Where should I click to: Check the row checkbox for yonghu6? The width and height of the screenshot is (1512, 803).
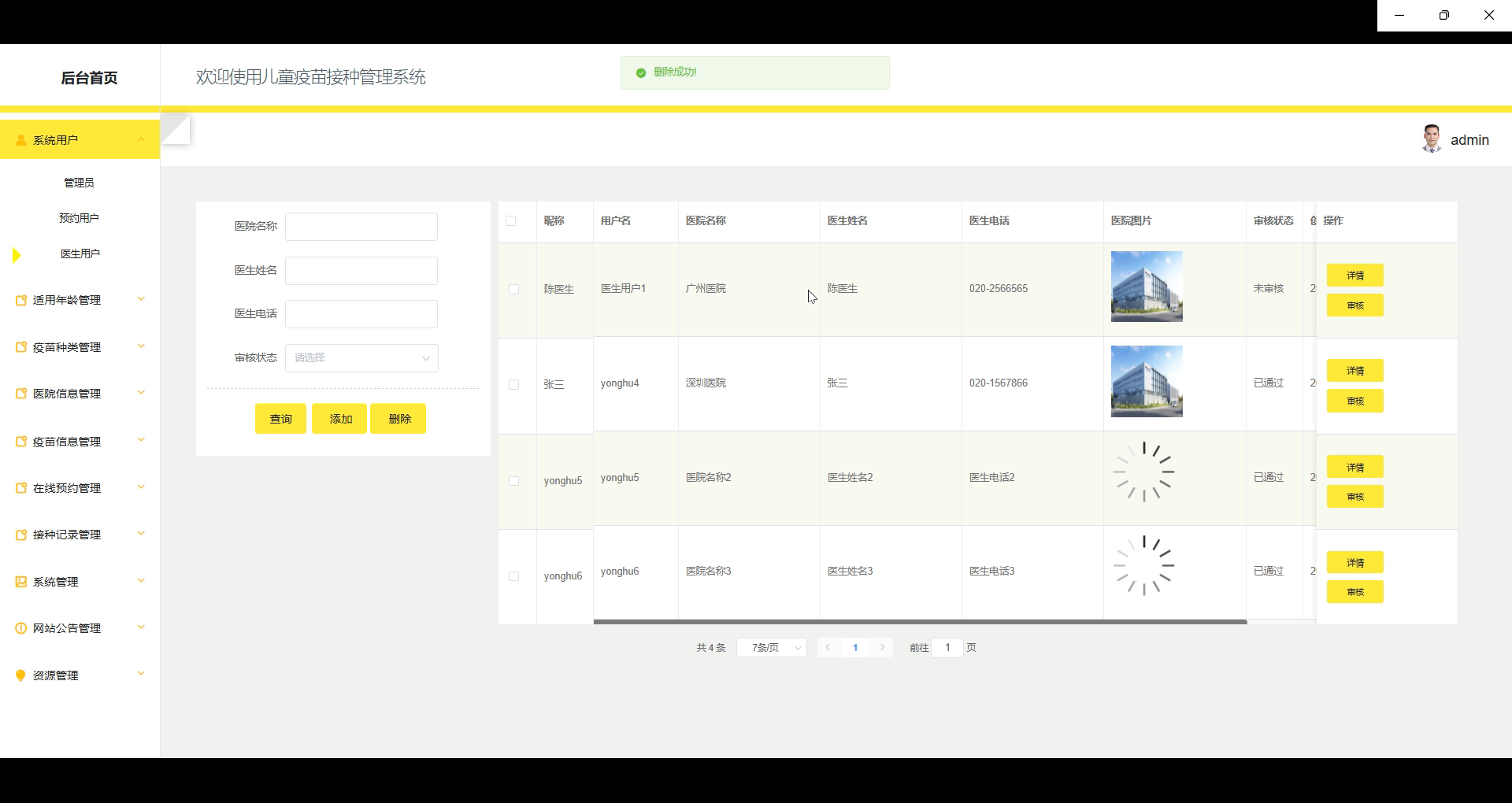pos(514,576)
